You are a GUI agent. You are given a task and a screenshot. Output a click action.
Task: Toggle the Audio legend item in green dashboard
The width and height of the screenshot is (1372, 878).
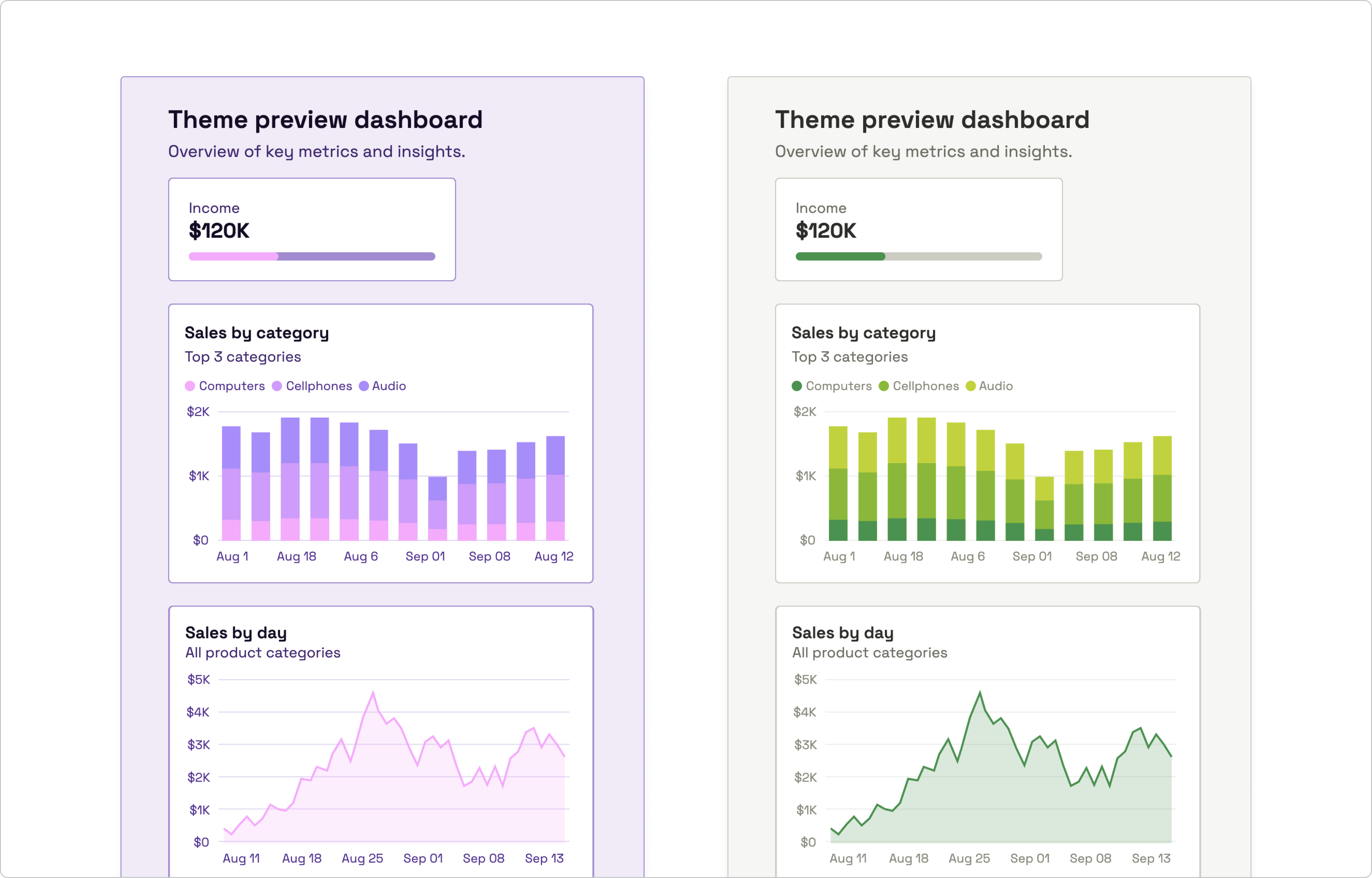989,386
